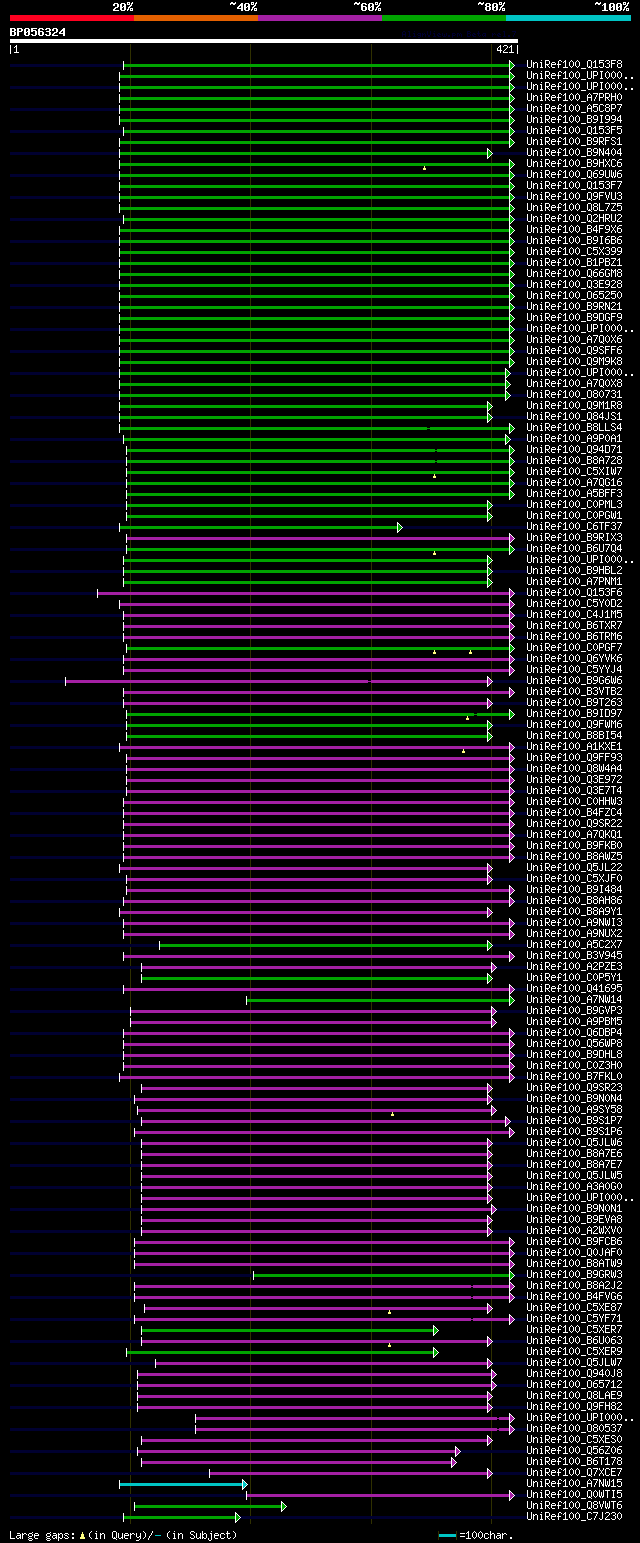640x1543 pixels.
Task: Click the UniRef100_O80537 label
Action: click(574, 1429)
